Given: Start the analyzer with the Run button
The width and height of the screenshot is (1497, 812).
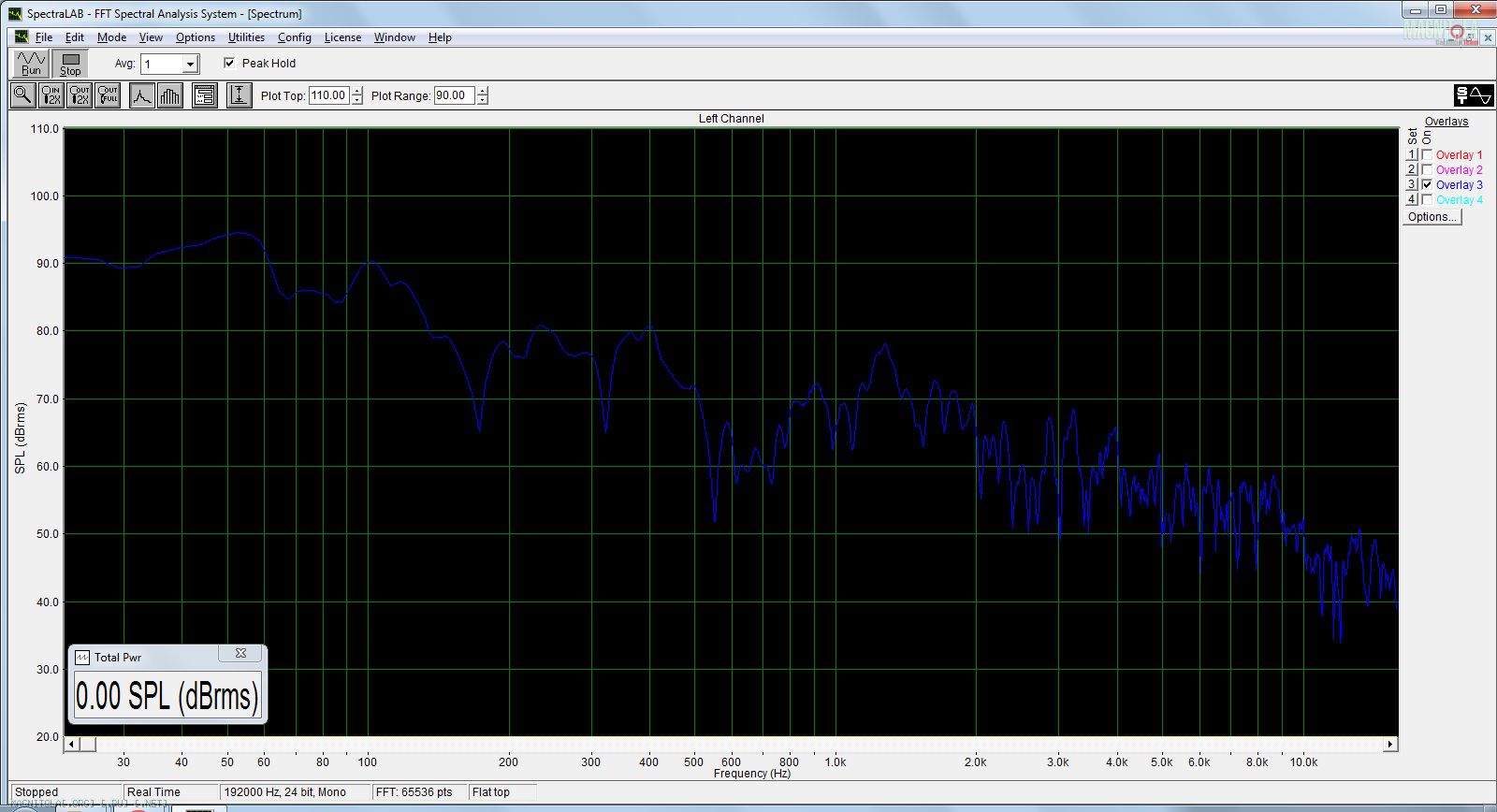Looking at the screenshot, I should pyautogui.click(x=31, y=64).
